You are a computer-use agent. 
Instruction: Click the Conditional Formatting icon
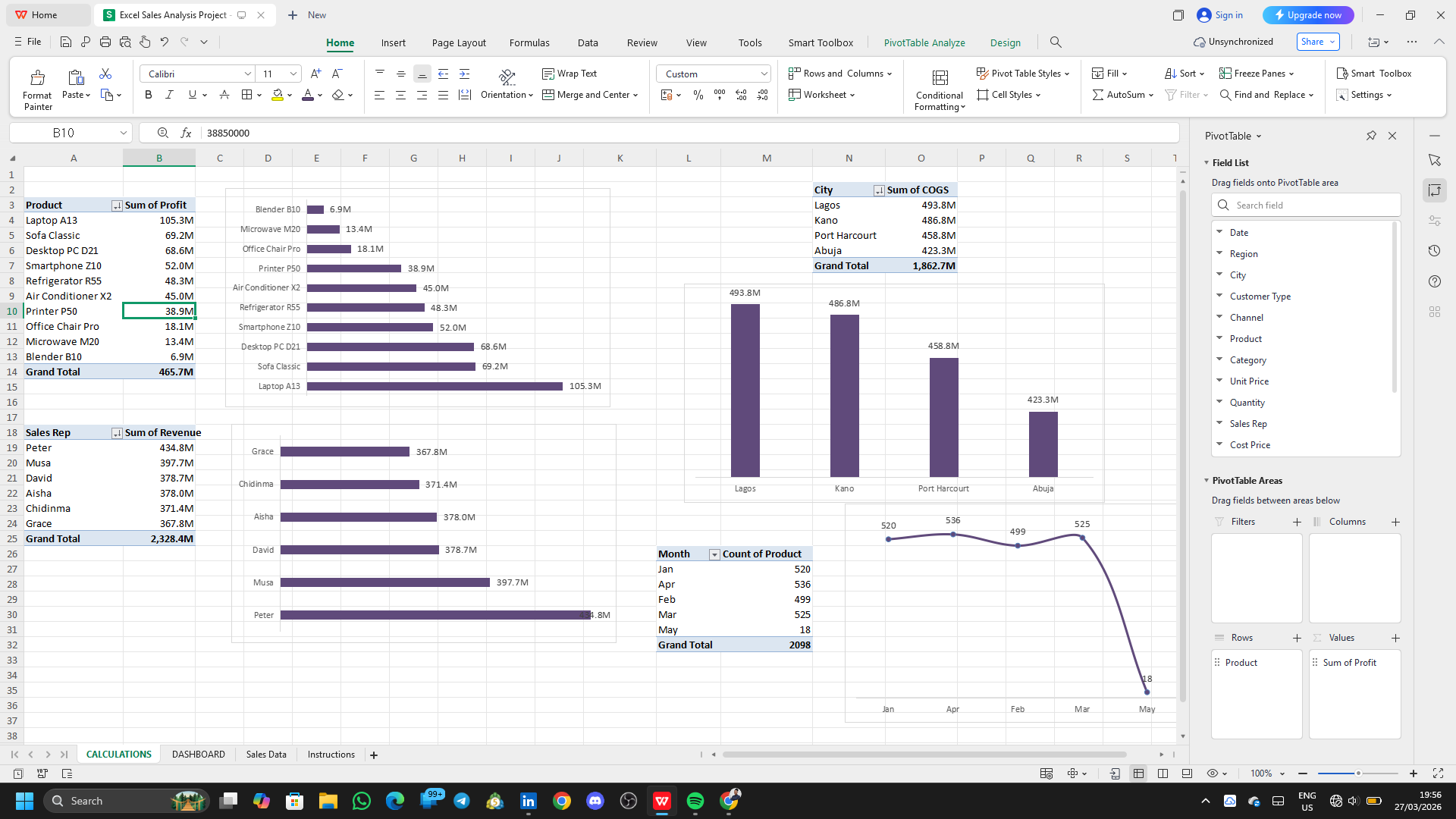tap(940, 77)
